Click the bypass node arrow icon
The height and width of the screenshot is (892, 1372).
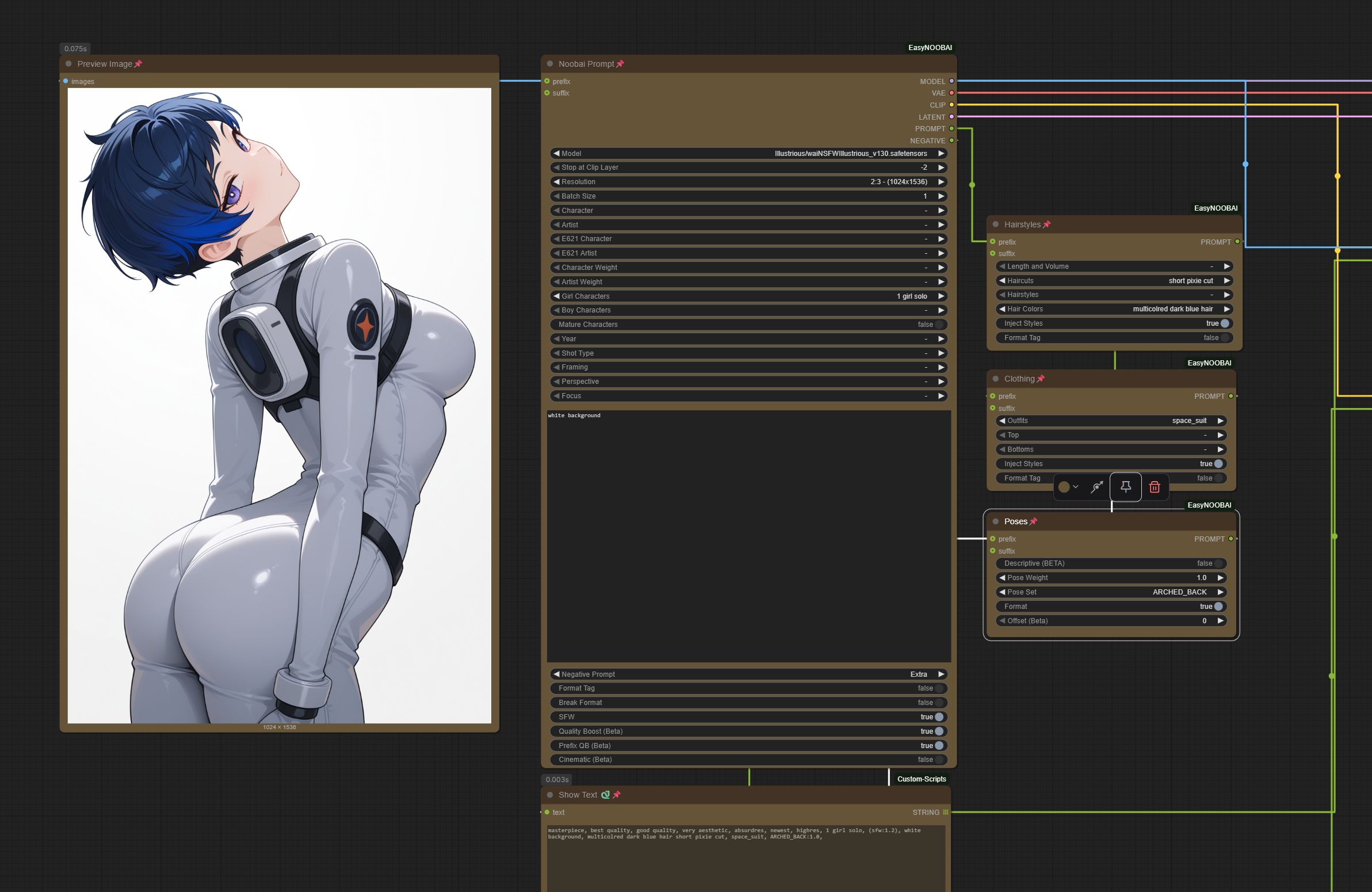tap(1096, 487)
